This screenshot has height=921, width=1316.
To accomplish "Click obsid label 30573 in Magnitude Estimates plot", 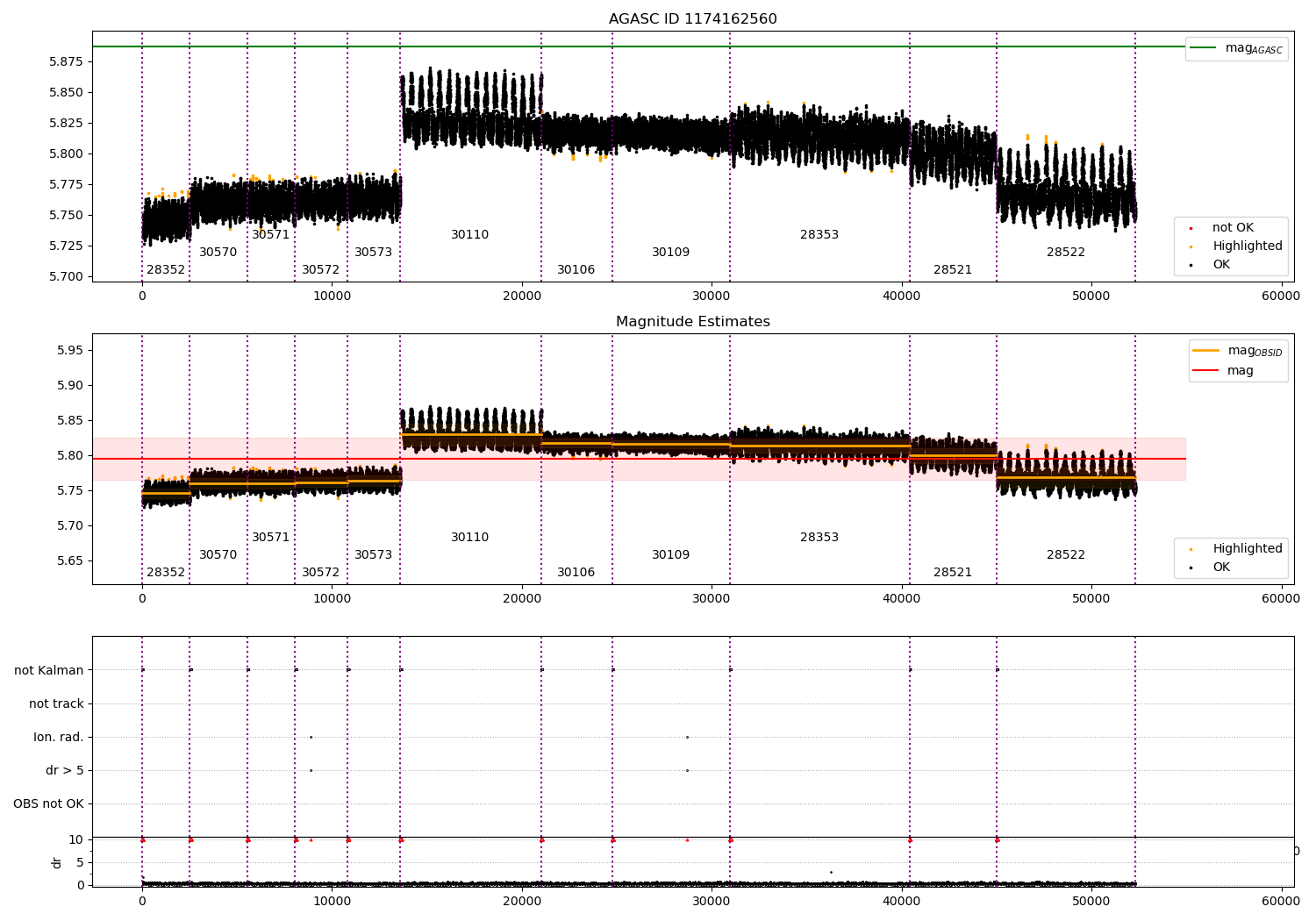I will [373, 555].
